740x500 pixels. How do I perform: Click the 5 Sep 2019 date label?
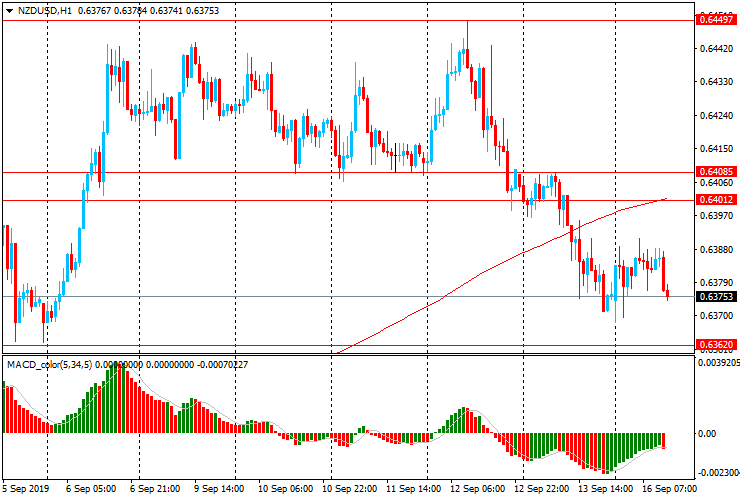pos(25,490)
